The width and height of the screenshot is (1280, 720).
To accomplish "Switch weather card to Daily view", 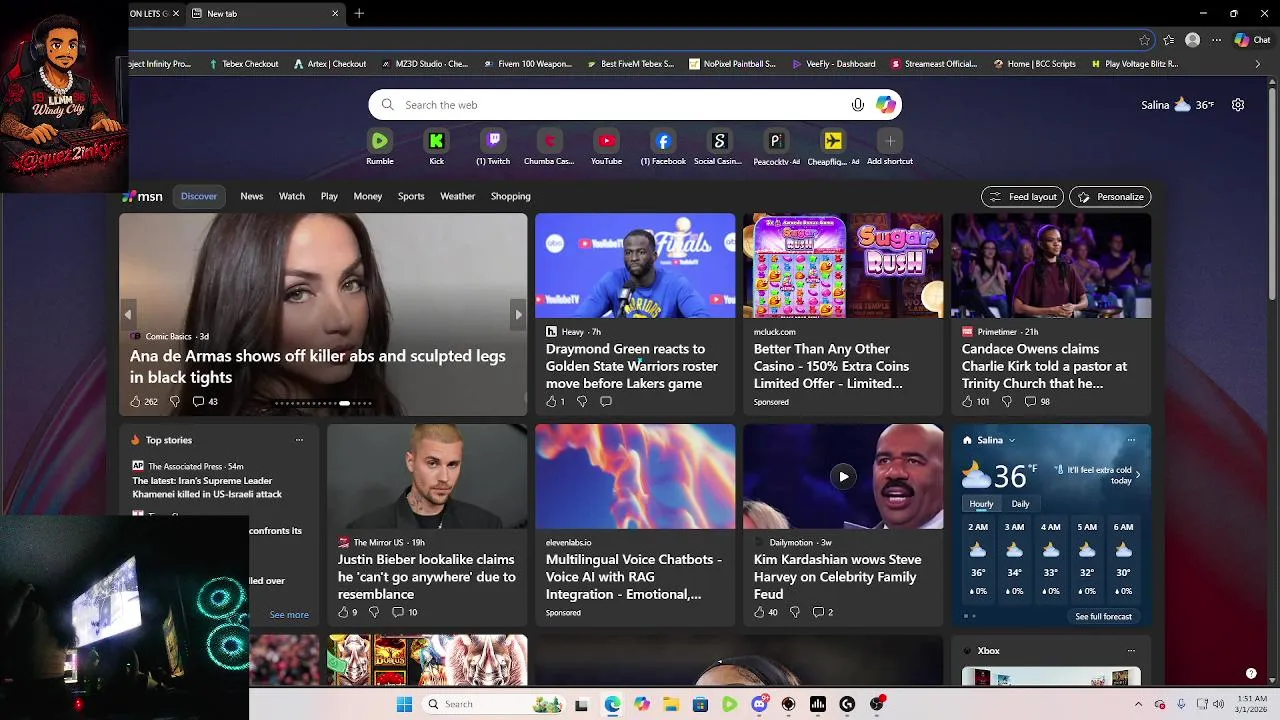I will point(1020,504).
